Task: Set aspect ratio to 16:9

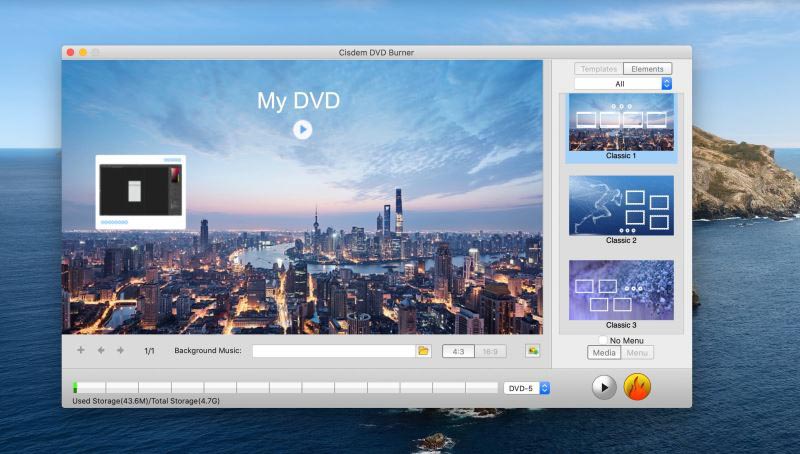Action: click(490, 351)
